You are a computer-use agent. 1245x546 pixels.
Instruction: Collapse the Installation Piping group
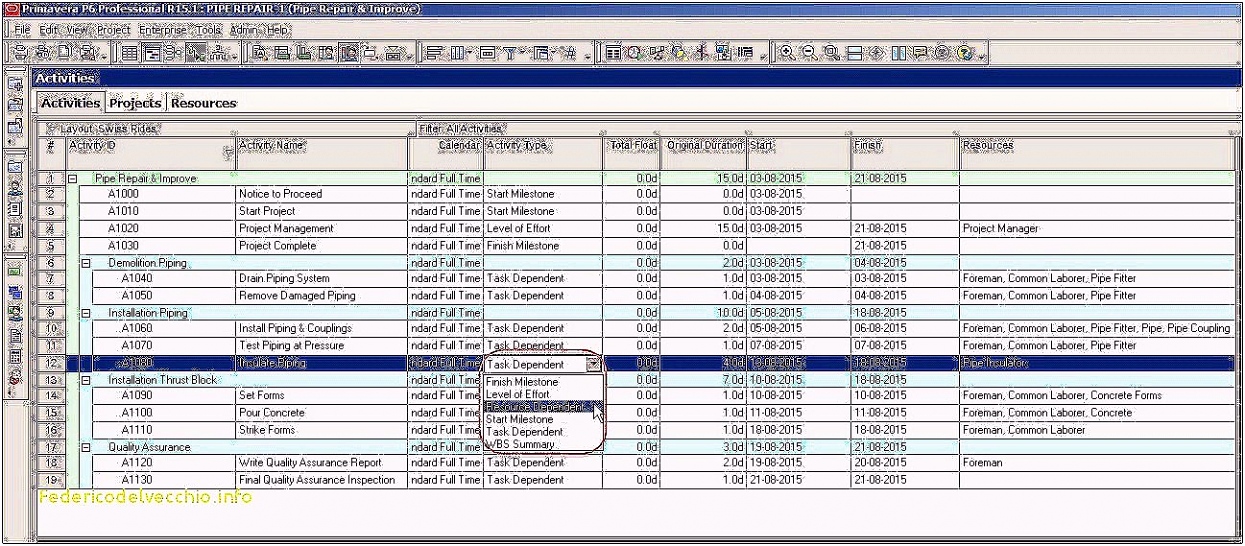coord(85,313)
